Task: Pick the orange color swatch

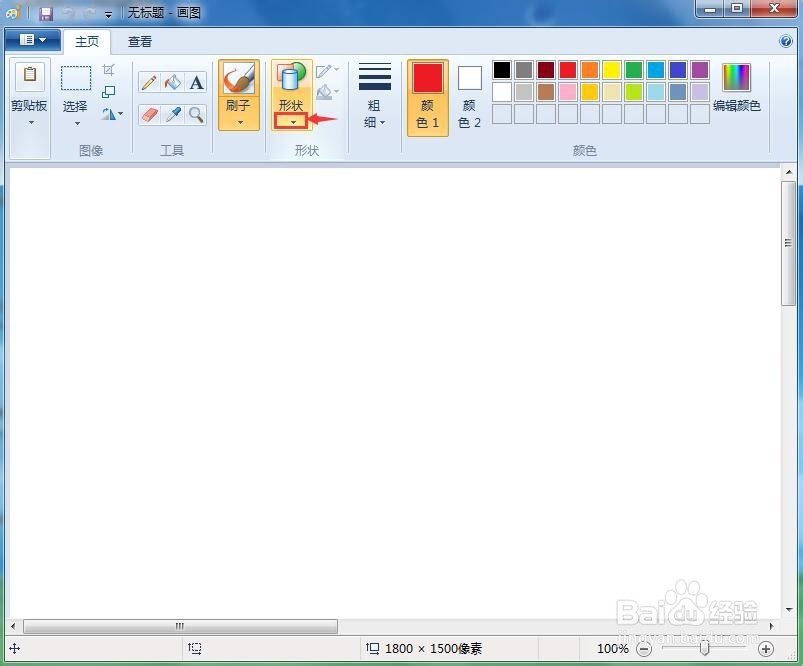Action: click(x=590, y=70)
